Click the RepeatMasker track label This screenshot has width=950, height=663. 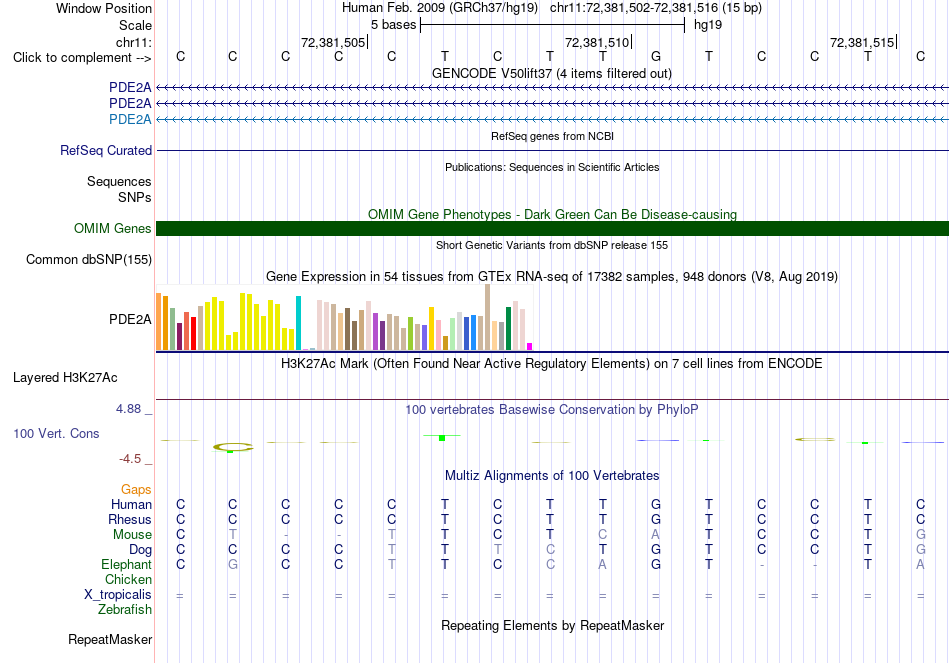[110, 639]
